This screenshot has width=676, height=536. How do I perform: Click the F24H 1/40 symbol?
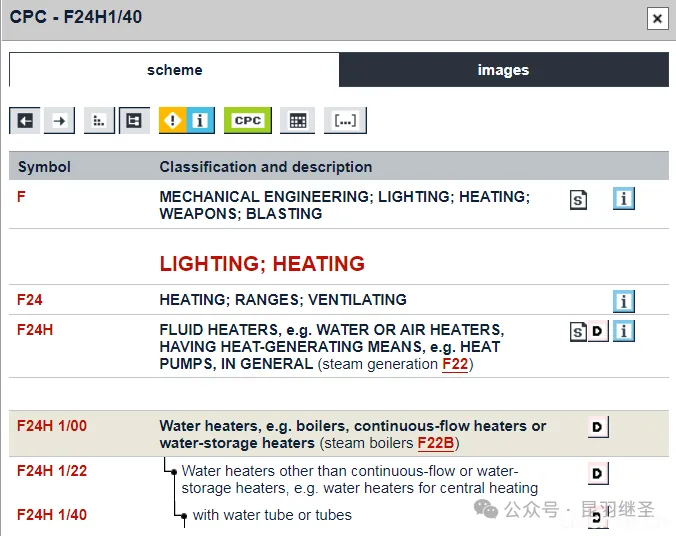click(x=52, y=515)
